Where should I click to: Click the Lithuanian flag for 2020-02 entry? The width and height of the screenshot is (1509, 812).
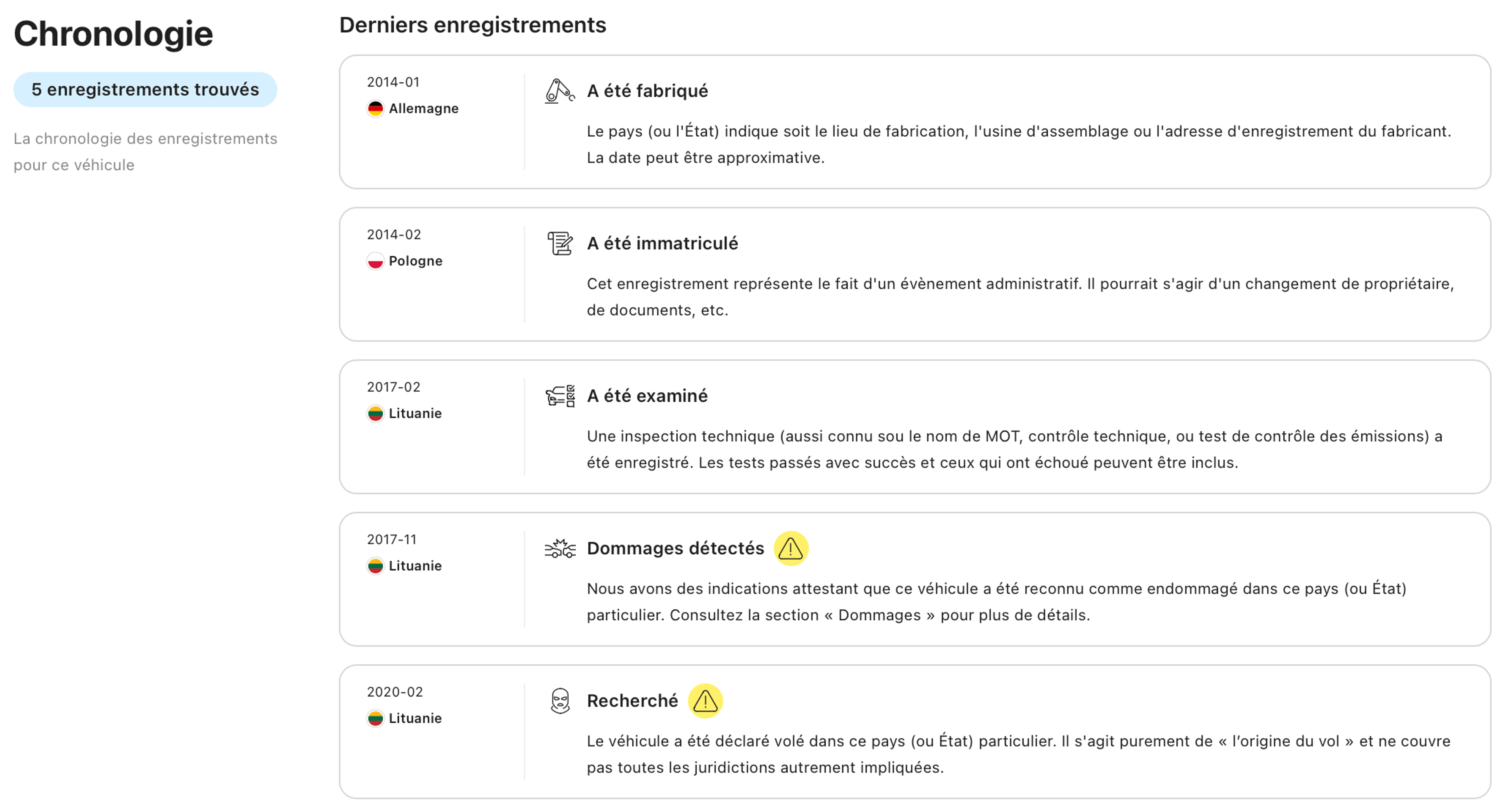pyautogui.click(x=375, y=719)
